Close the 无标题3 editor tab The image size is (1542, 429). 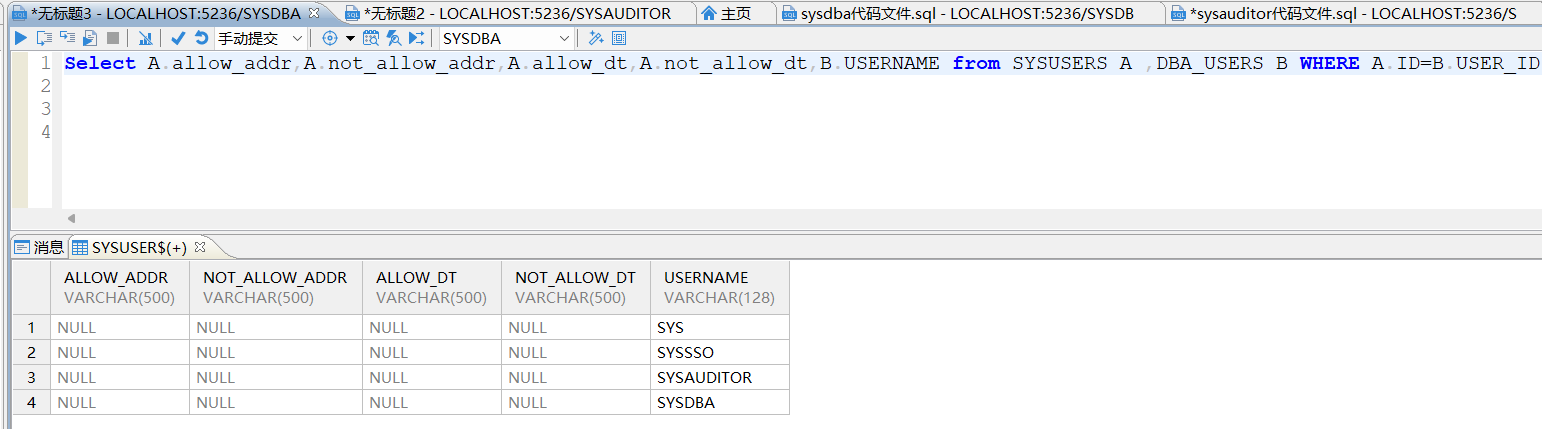coord(314,13)
